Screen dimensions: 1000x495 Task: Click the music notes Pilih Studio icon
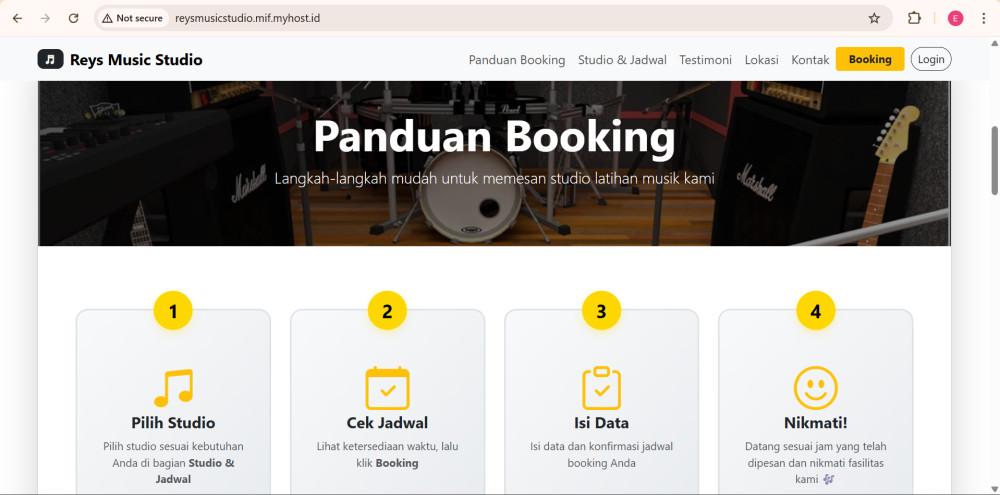173,388
